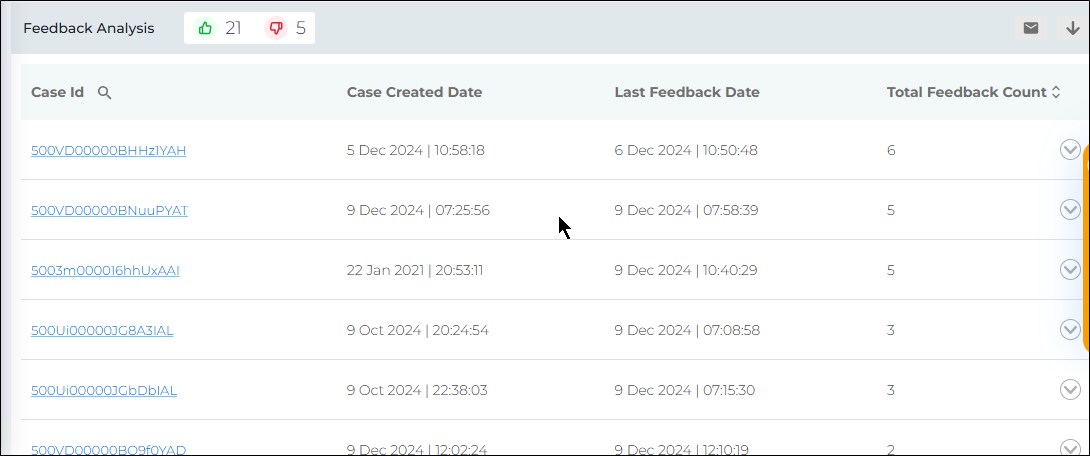1090x456 pixels.
Task: Expand row for case 500Ui00000JG8A3IAL
Action: coord(1069,330)
